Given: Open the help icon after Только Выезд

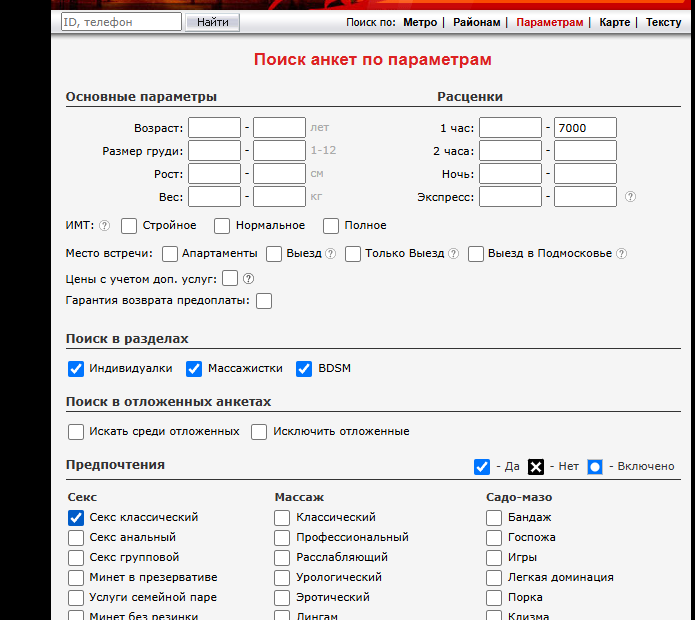Looking at the screenshot, I should [453, 253].
